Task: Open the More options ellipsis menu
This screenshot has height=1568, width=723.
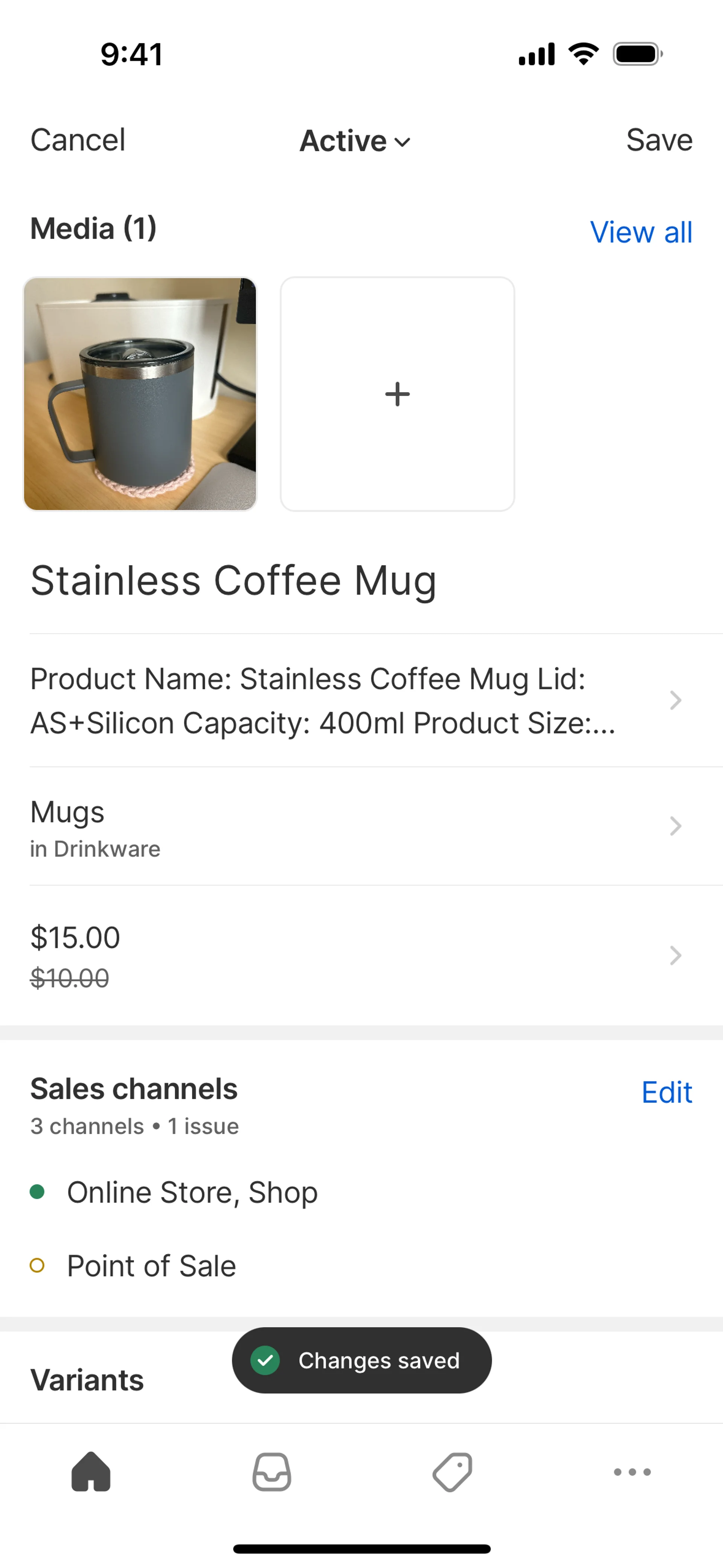Action: (632, 1472)
